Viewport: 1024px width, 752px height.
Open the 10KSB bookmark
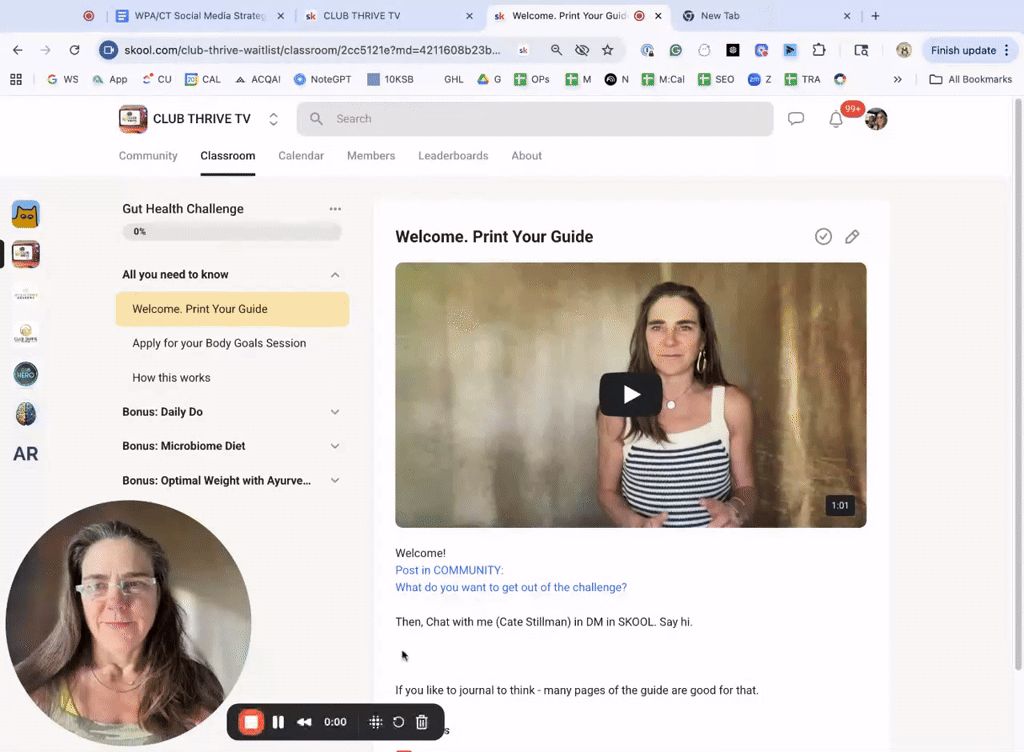tap(391, 79)
